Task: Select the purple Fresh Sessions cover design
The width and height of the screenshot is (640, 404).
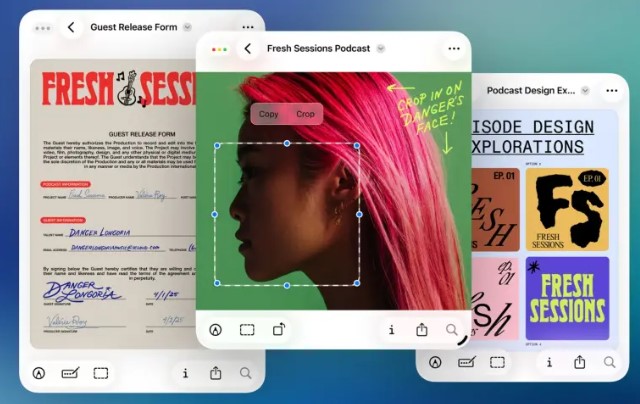Action: 567,298
